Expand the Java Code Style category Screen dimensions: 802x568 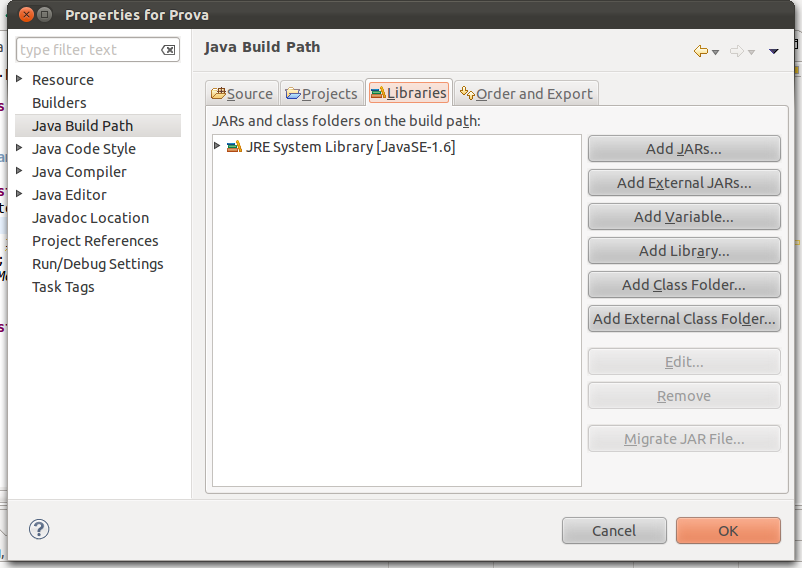pyautogui.click(x=21, y=149)
